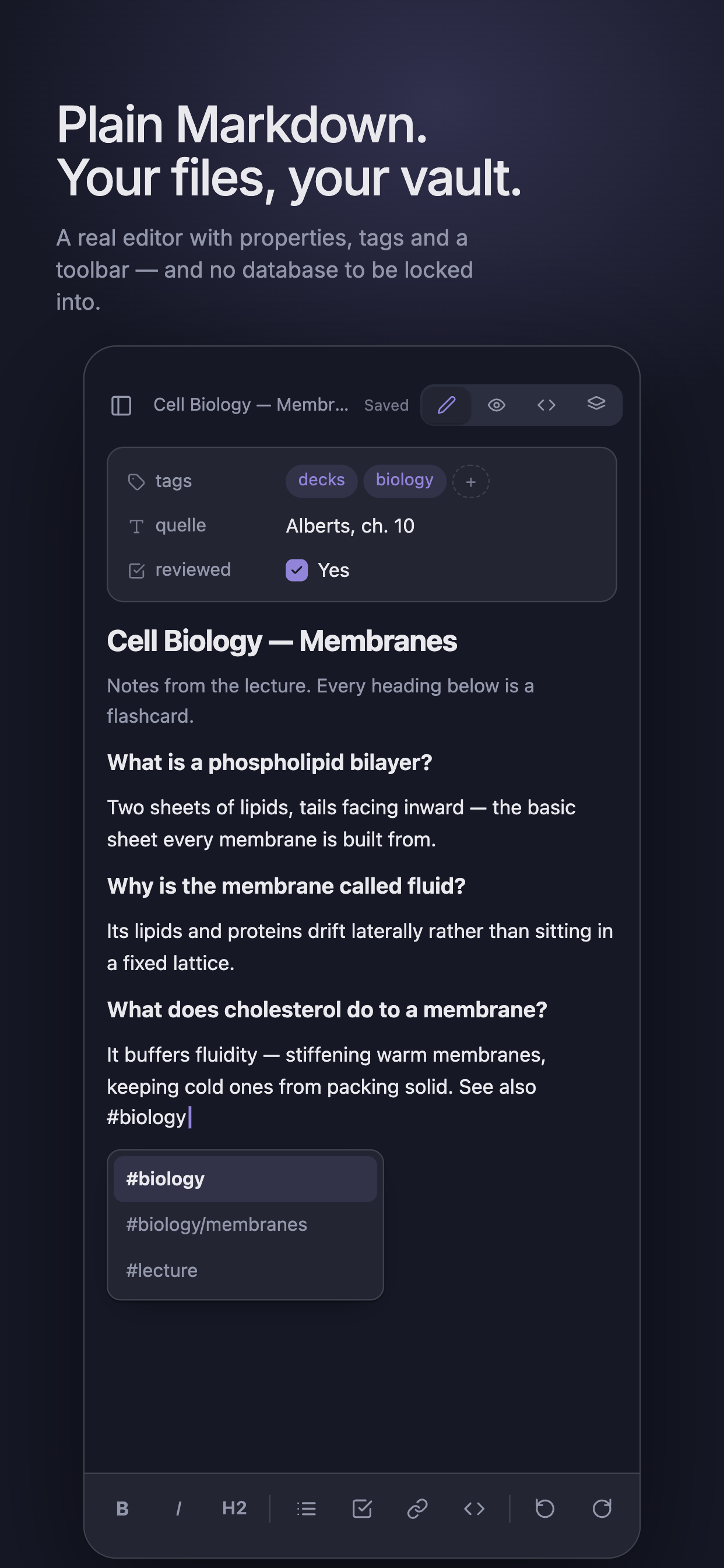
Task: Insert an H2 heading
Action: coord(234,1509)
